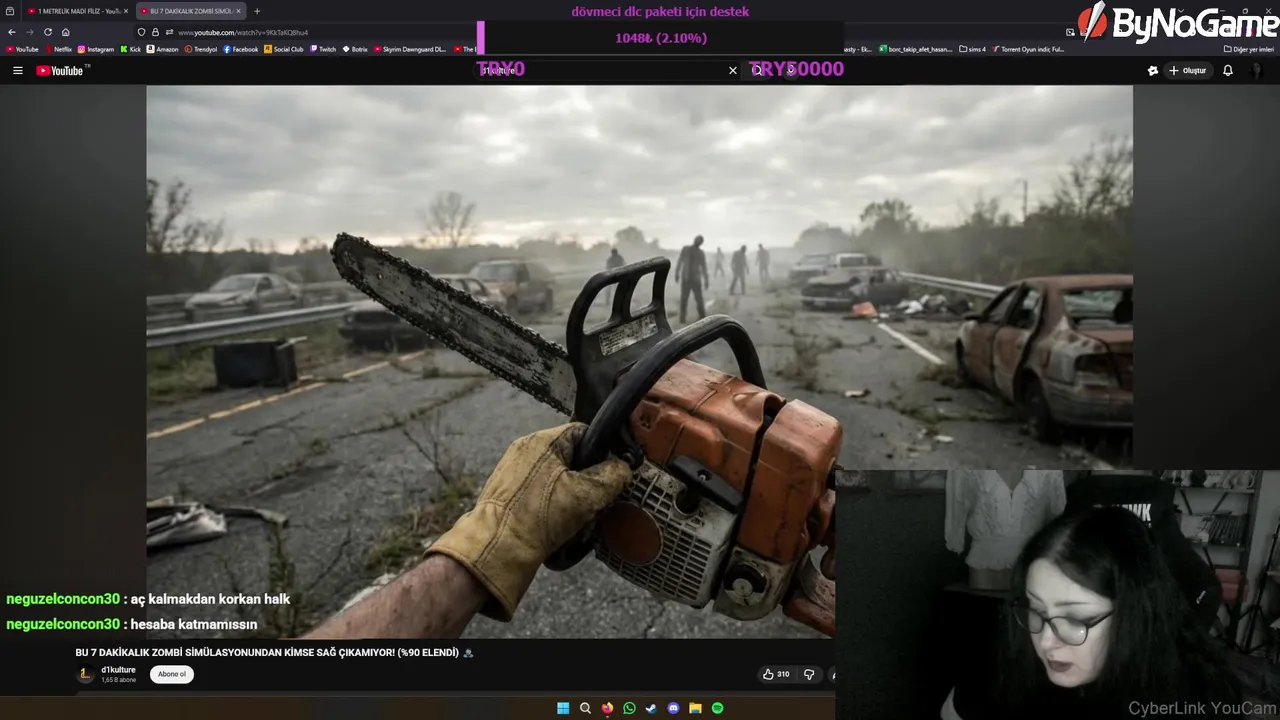Close the '1 METRELİK MADİ FİLİZ' tab
This screenshot has width=1280, height=720.
(x=126, y=11)
